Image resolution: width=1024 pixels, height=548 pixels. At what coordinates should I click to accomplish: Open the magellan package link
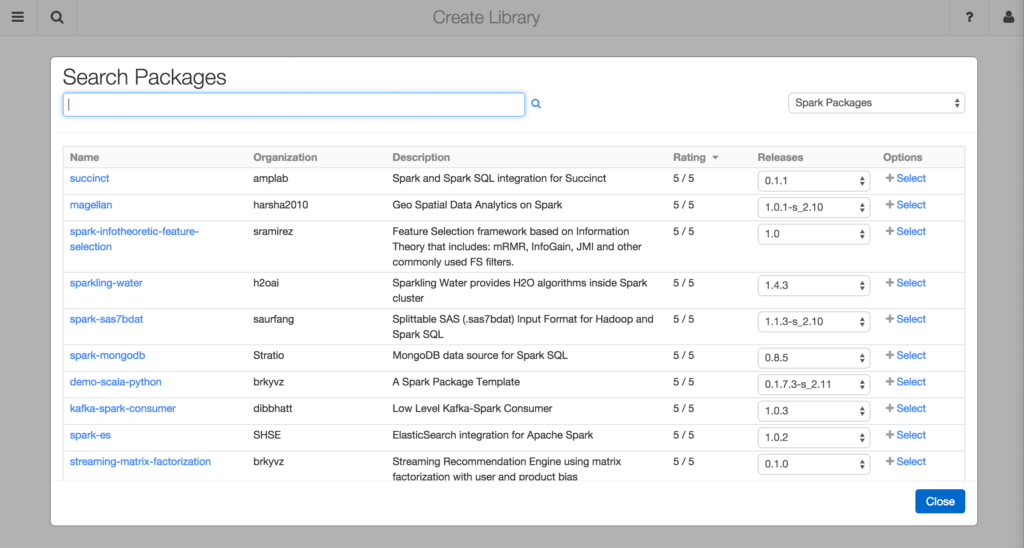90,205
